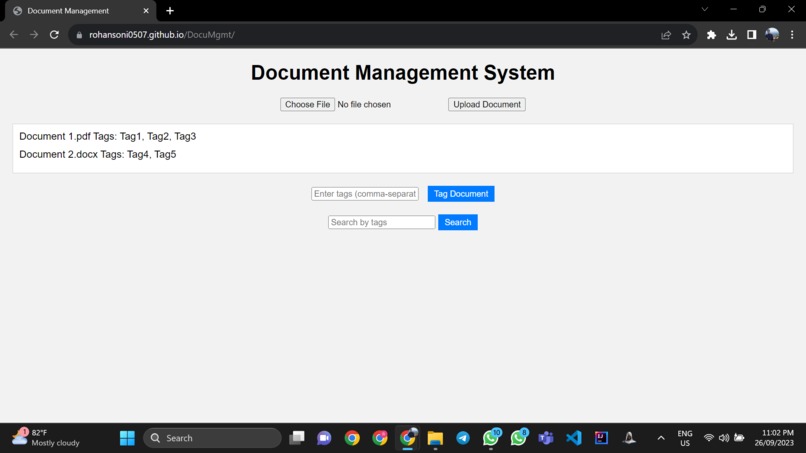Image resolution: width=806 pixels, height=453 pixels.
Task: Open File Explorer from taskbar
Action: (x=435, y=438)
